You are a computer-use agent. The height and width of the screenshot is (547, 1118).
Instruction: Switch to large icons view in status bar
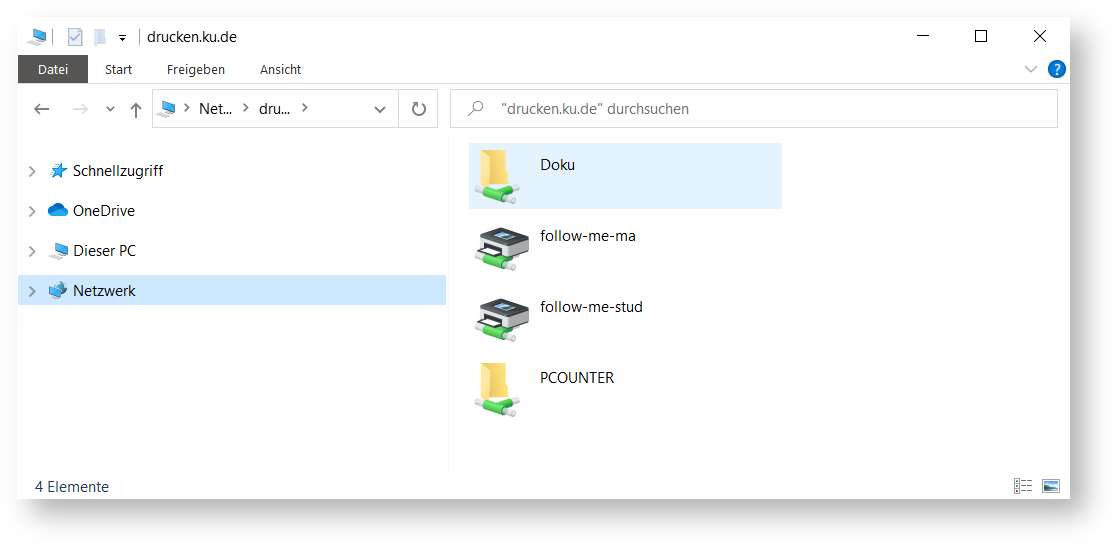pyautogui.click(x=1050, y=486)
